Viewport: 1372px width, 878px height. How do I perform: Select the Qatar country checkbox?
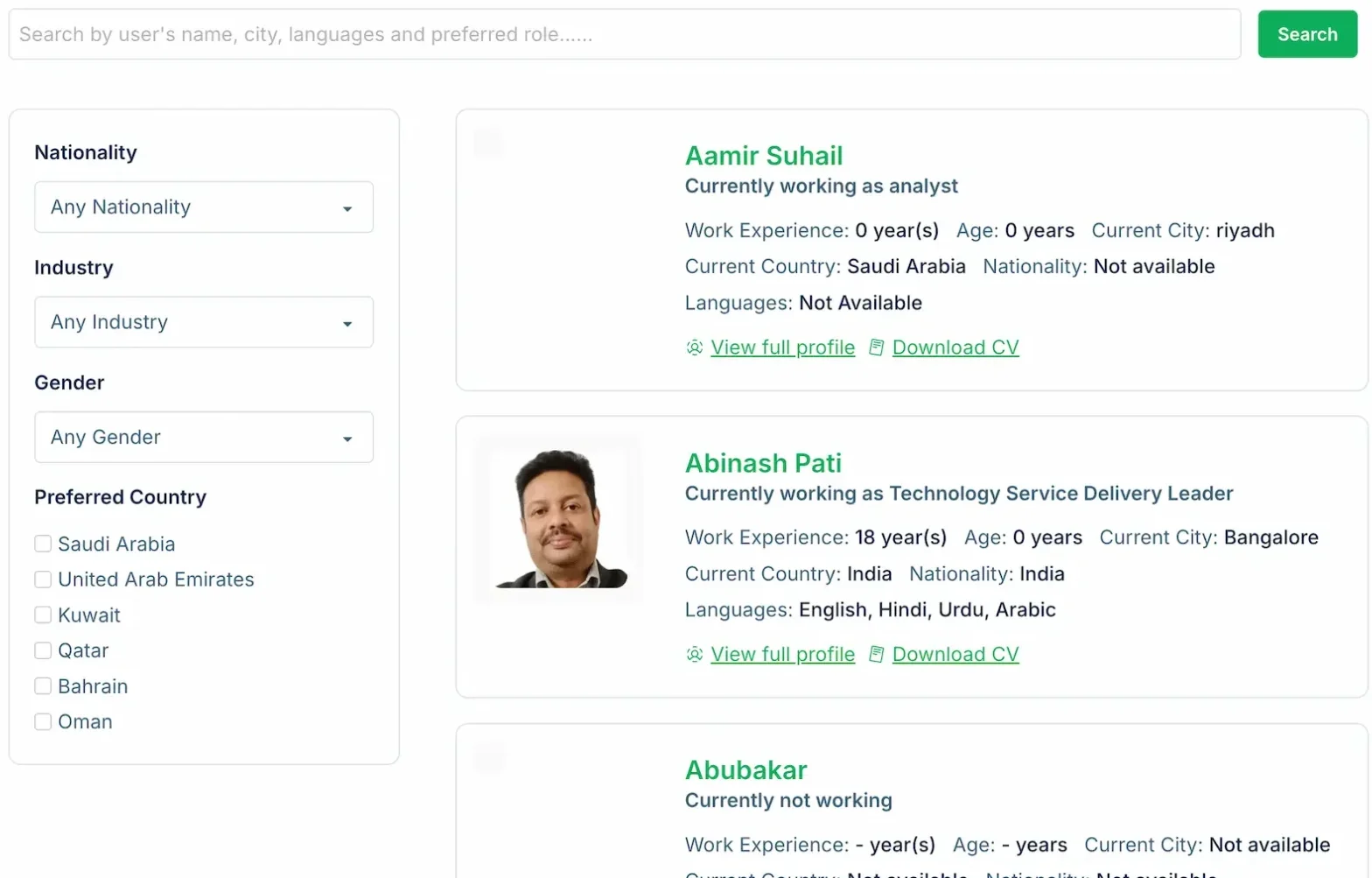point(43,650)
